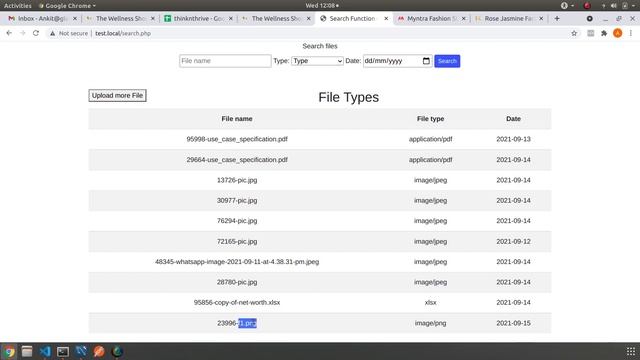640x360 pixels.
Task: Open Terminal from dock
Action: click(63, 351)
